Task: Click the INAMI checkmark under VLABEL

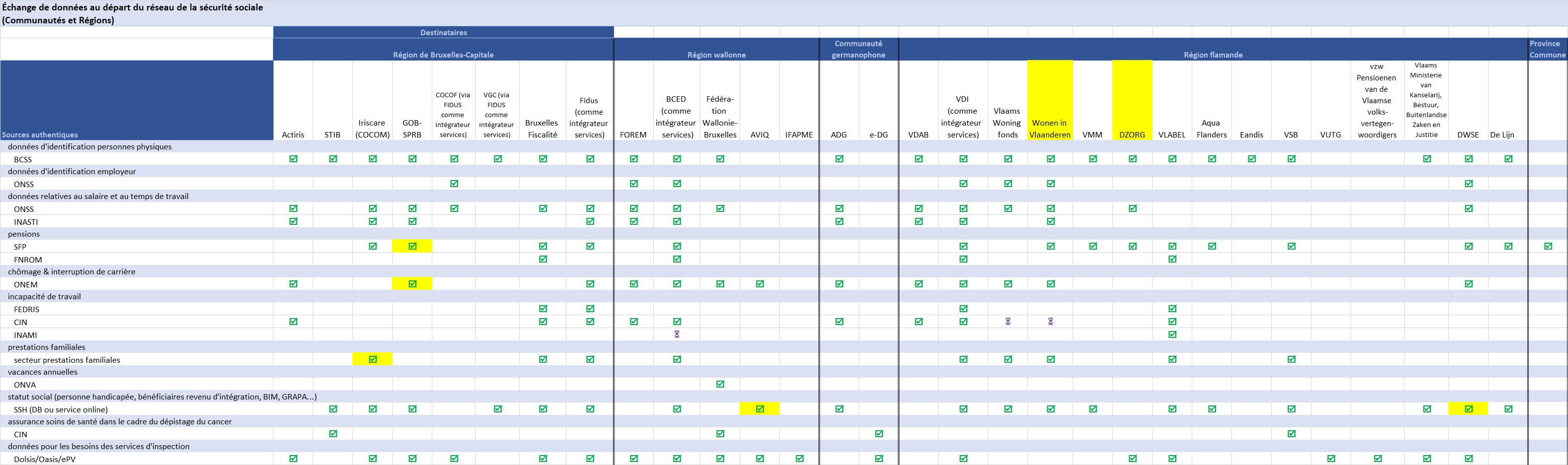Action: pyautogui.click(x=1172, y=334)
